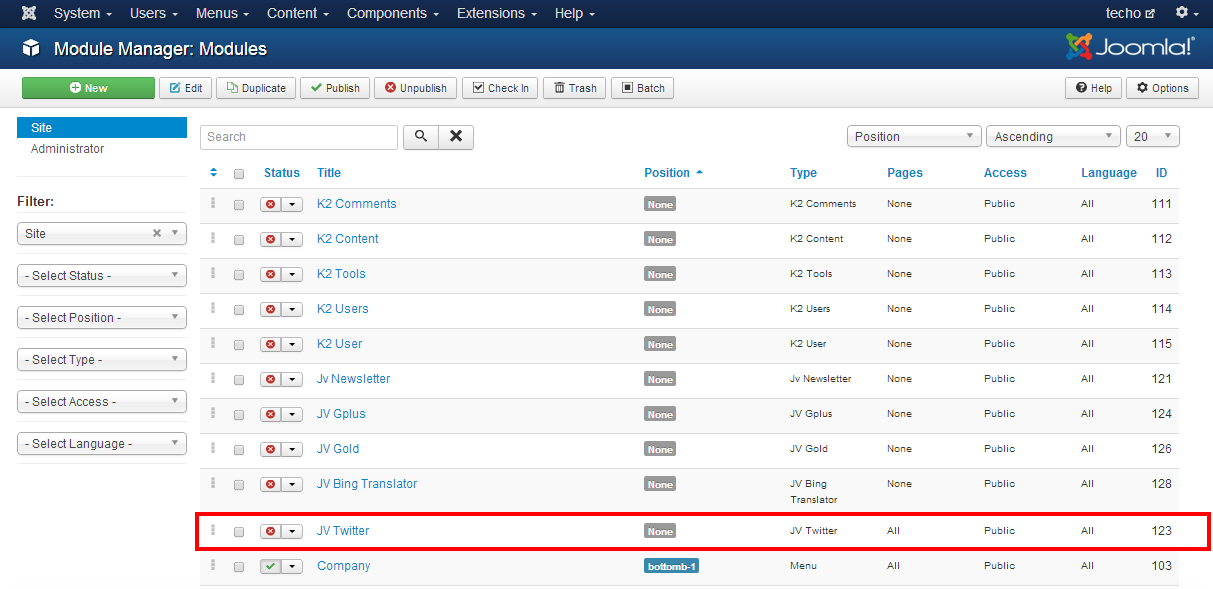This screenshot has width=1213, height=589.
Task: Toggle unpublished status icon for K2 Users
Action: [x=271, y=309]
